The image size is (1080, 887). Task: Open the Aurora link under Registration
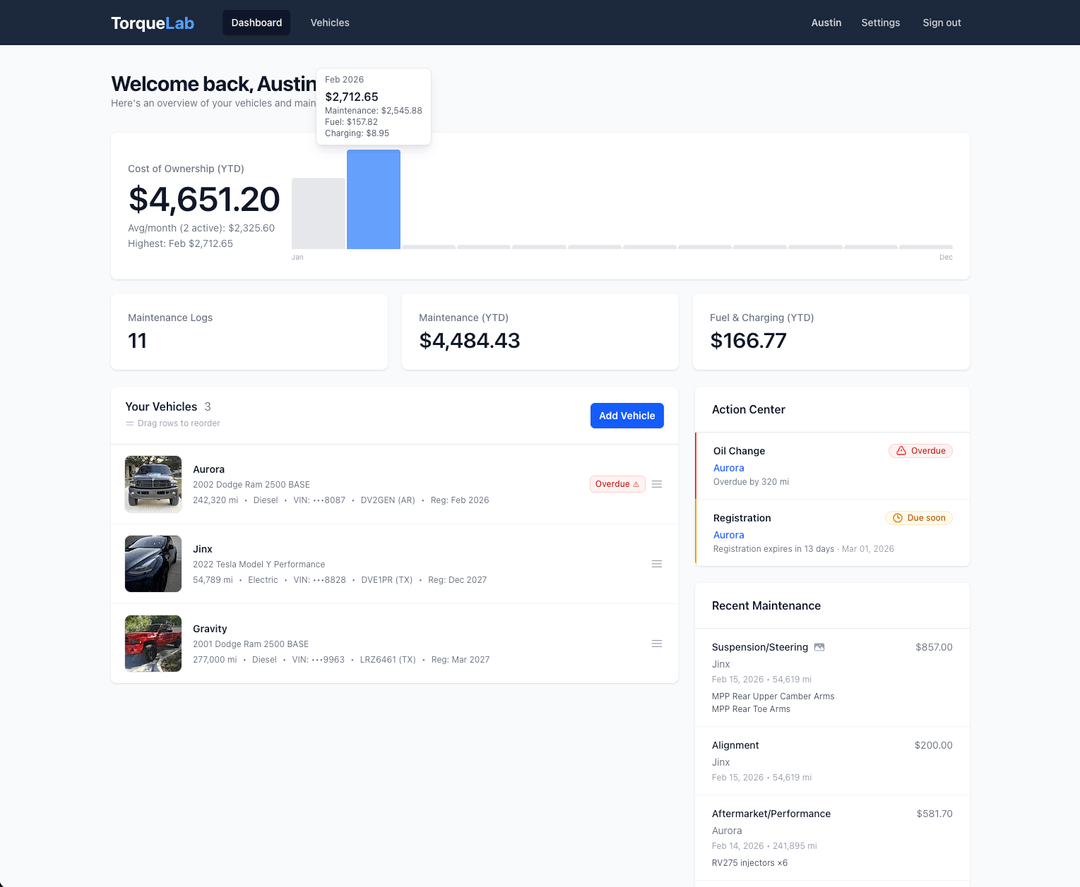[x=728, y=535]
